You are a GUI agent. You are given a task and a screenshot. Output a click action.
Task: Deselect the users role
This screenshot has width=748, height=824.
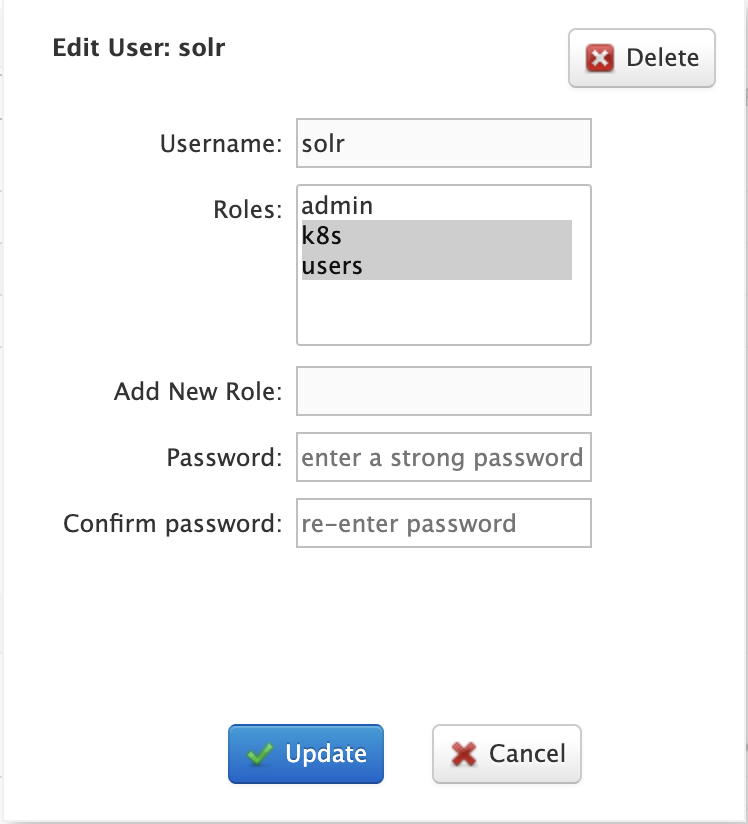point(332,265)
